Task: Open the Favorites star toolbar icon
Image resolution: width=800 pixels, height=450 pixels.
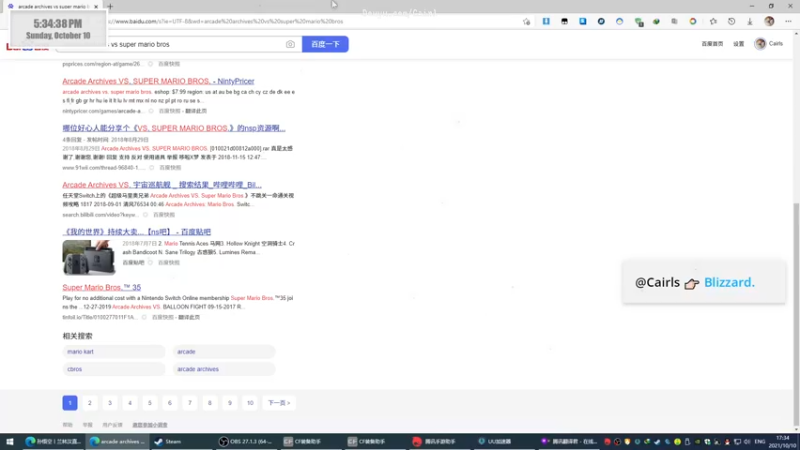Action: tap(713, 21)
